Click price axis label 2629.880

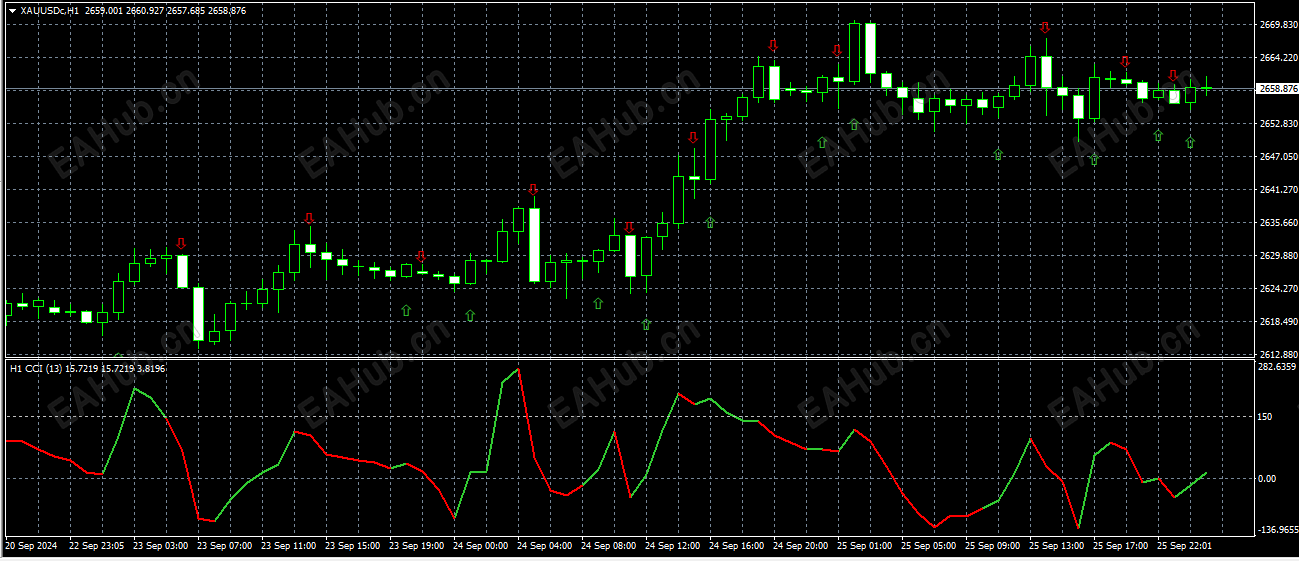[x=1279, y=255]
